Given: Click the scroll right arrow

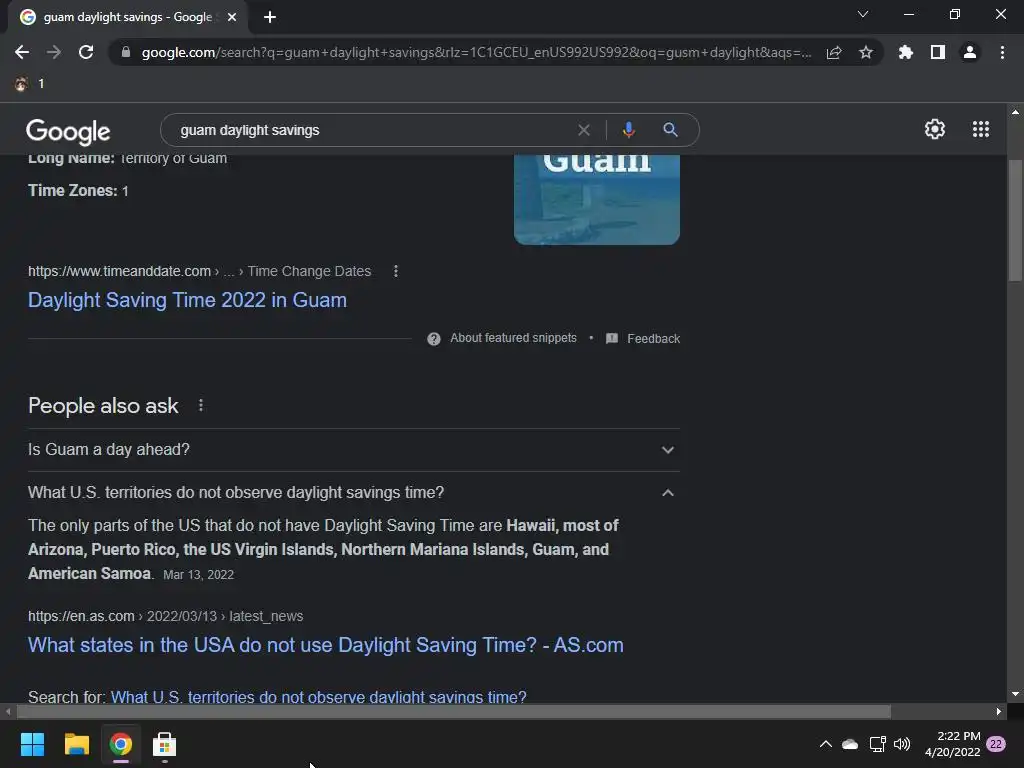Looking at the screenshot, I should [x=999, y=711].
